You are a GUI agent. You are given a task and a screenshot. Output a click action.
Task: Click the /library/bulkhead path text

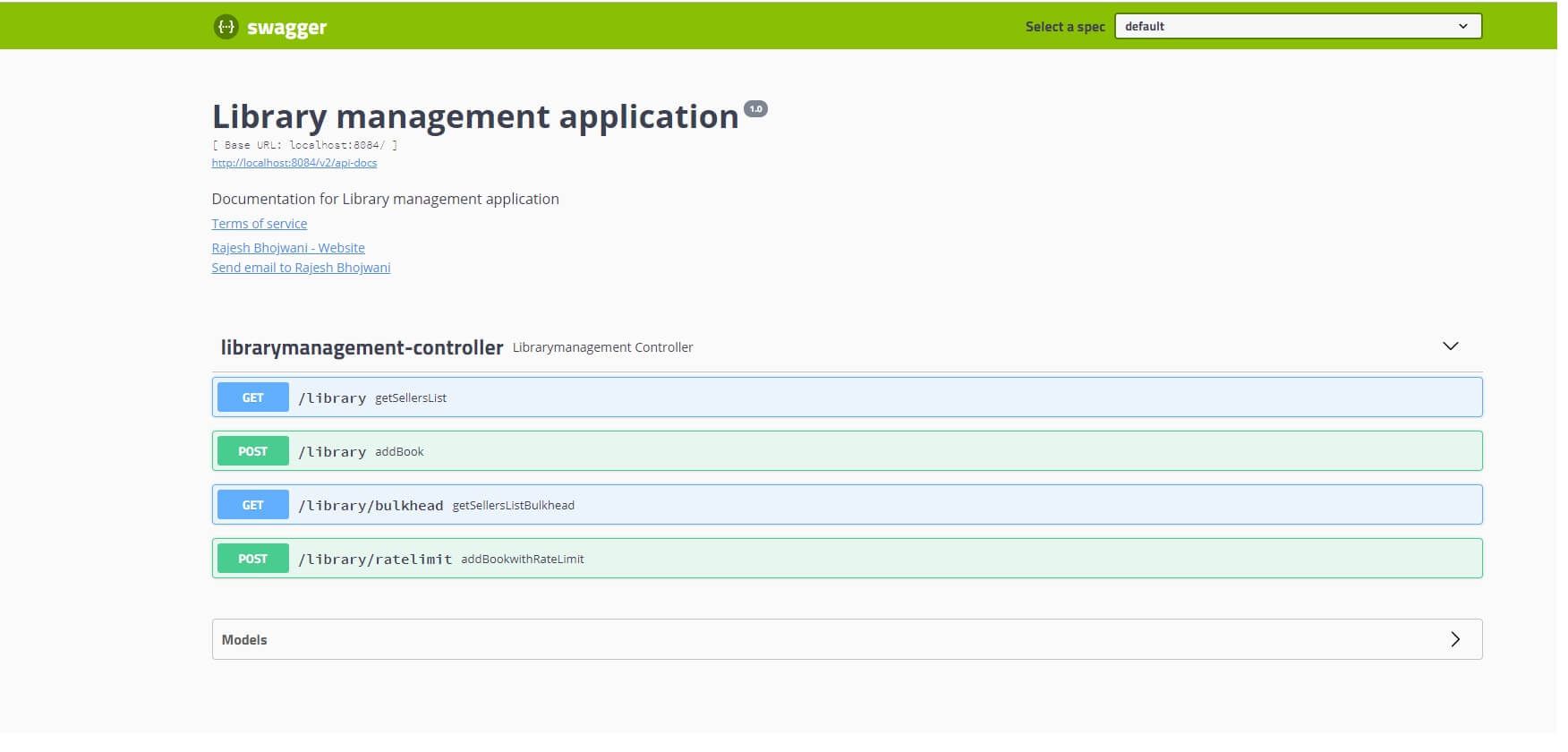[x=371, y=506]
